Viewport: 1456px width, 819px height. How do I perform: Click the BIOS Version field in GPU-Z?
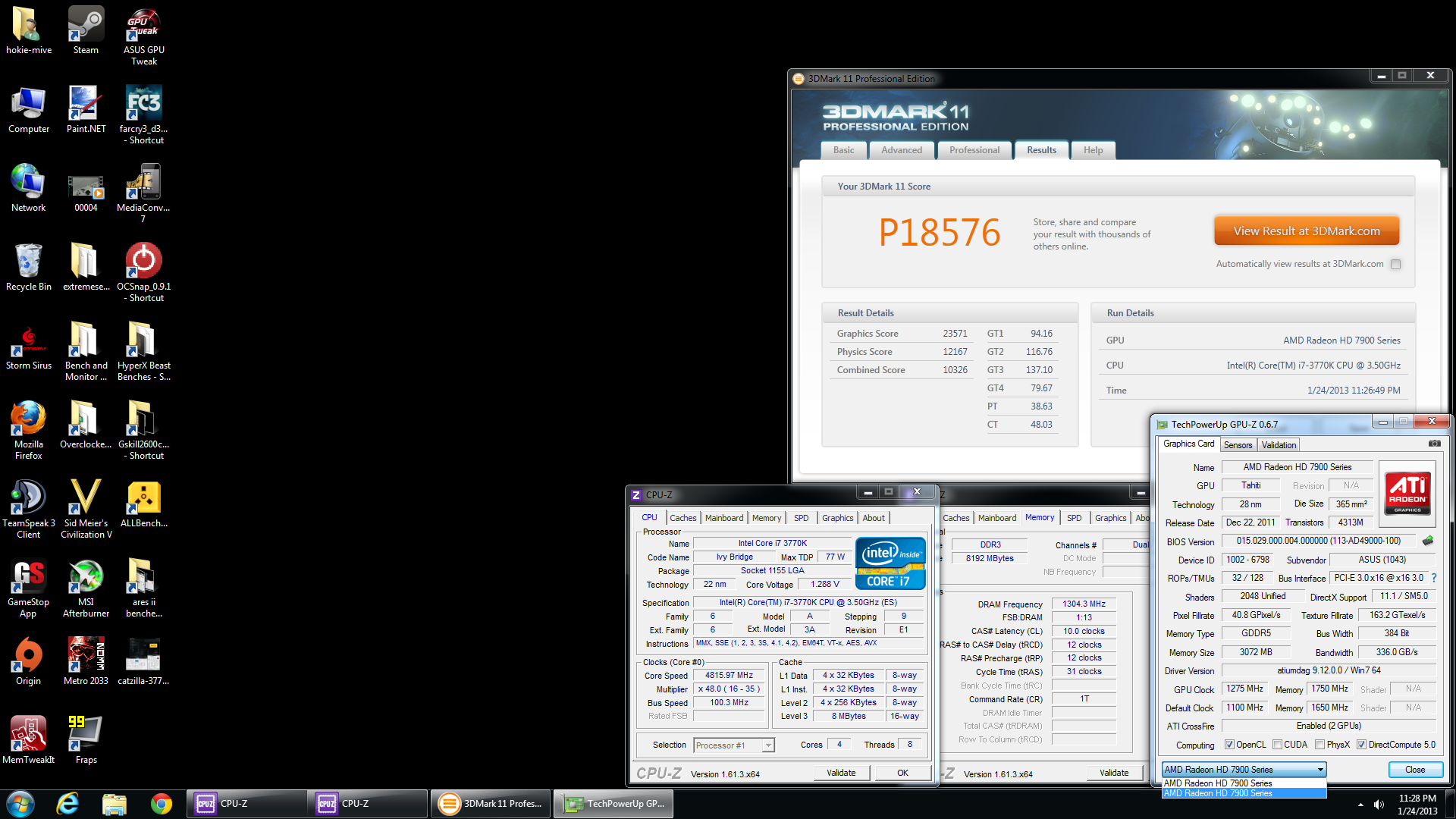pos(1319,541)
